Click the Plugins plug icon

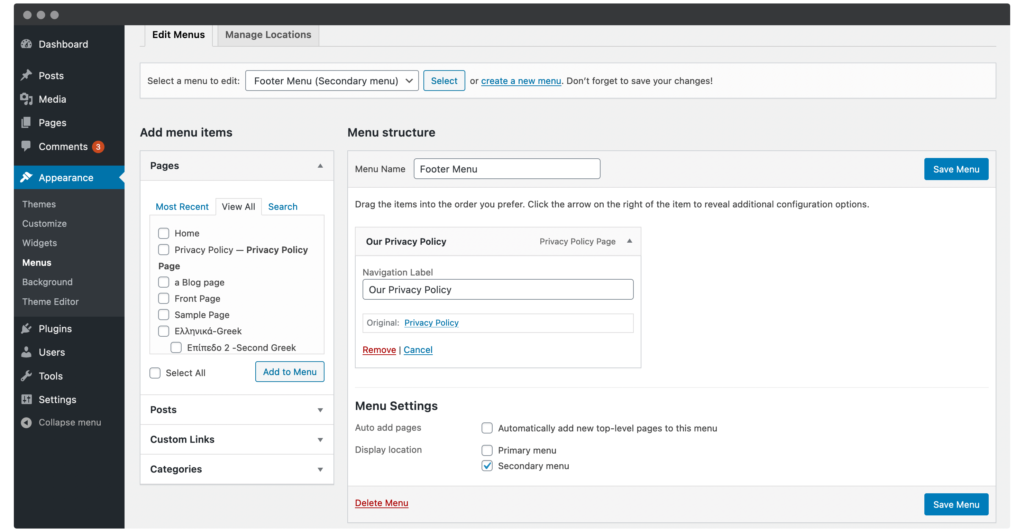pyautogui.click(x=26, y=329)
